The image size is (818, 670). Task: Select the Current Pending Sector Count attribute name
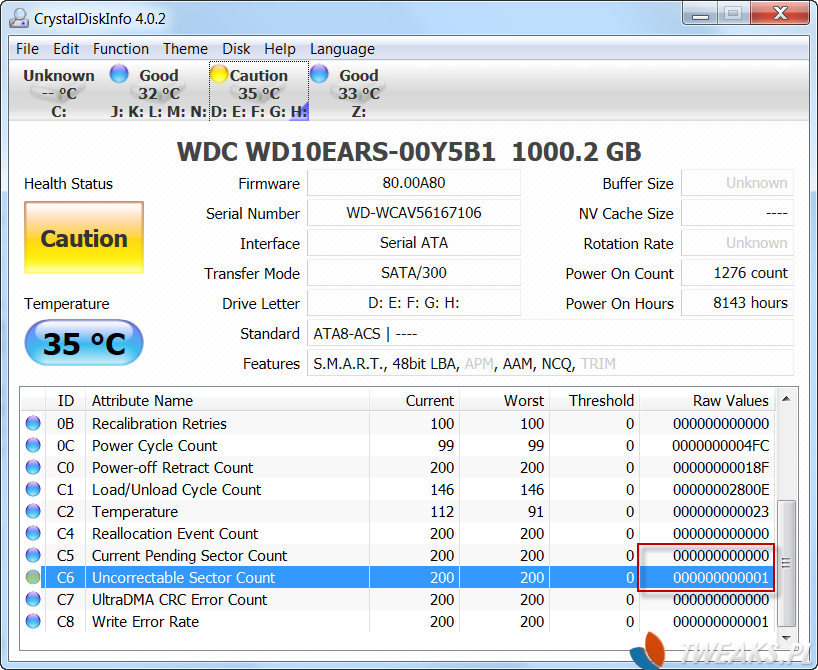(189, 555)
